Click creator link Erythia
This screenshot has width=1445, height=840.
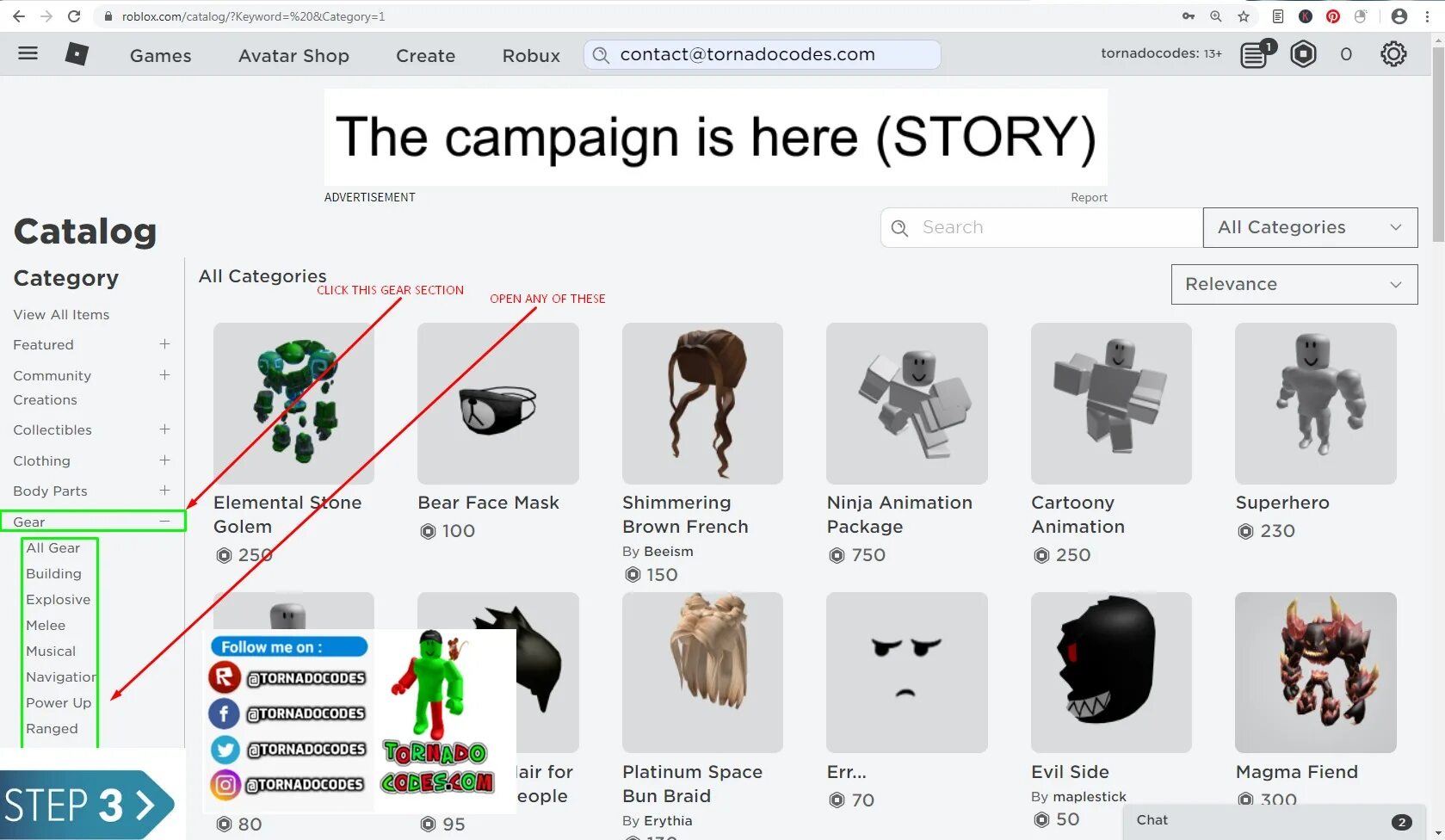(668, 821)
